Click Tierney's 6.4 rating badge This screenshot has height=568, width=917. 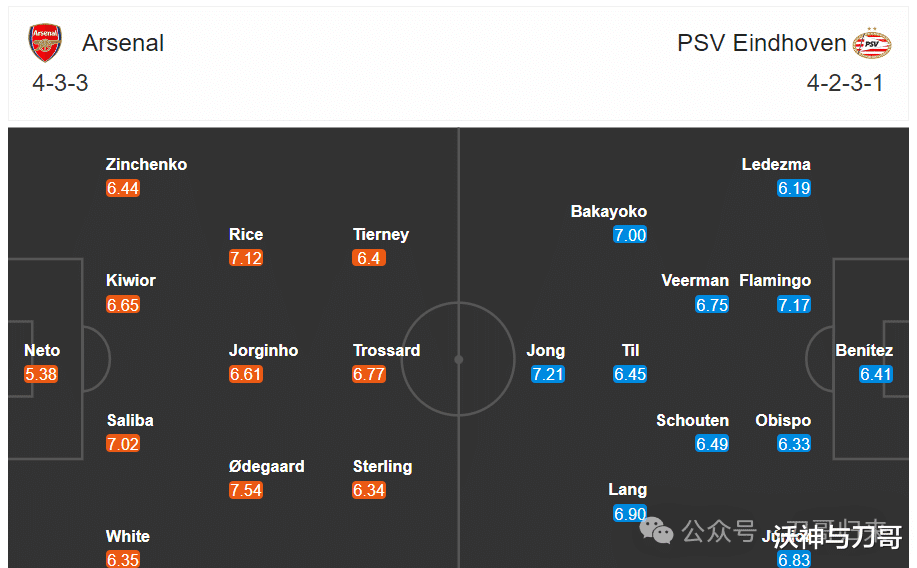(369, 258)
